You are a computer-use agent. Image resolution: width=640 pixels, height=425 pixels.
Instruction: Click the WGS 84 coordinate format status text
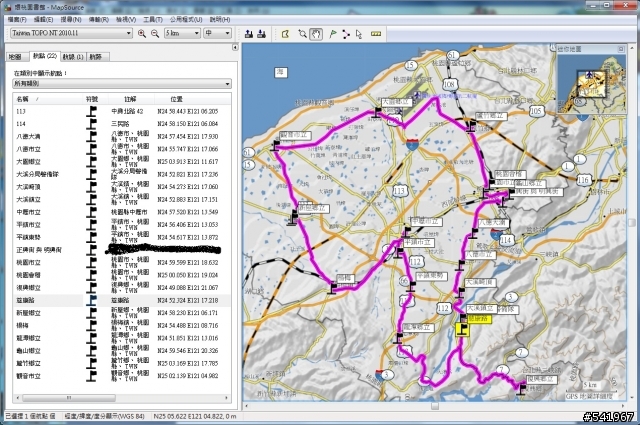pyautogui.click(x=104, y=416)
